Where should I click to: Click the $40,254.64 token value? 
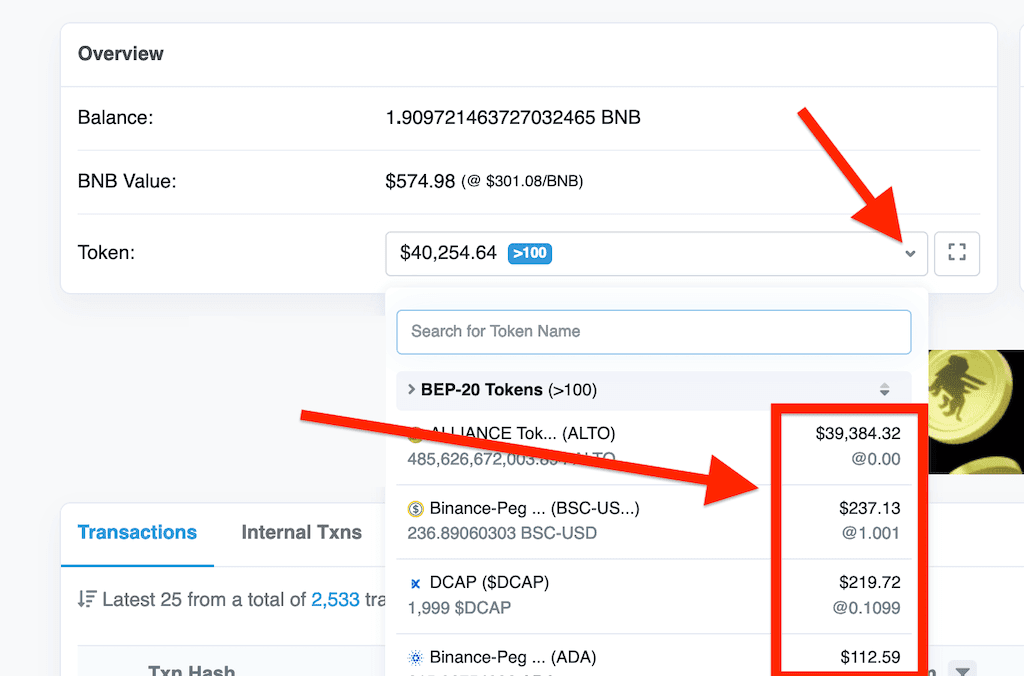pyautogui.click(x=448, y=253)
